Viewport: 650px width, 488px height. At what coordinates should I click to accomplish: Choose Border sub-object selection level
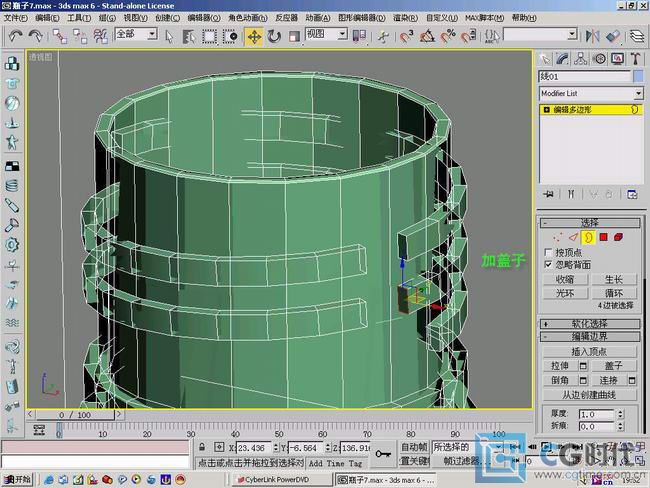pos(589,237)
